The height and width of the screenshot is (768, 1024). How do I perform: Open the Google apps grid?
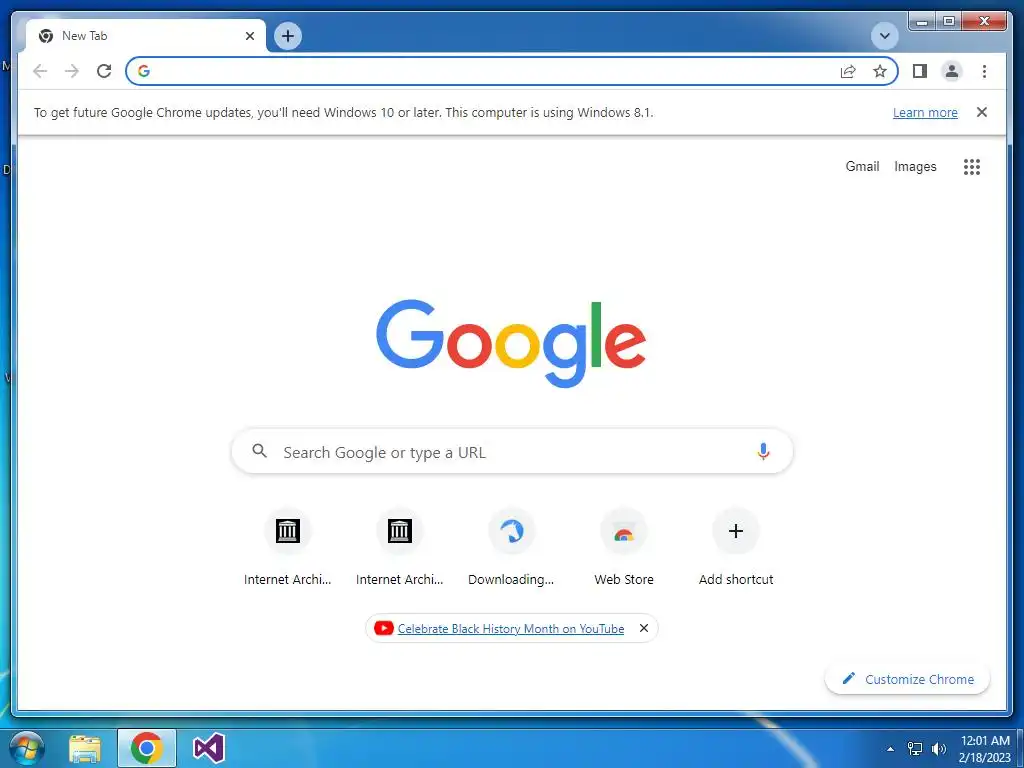(972, 167)
